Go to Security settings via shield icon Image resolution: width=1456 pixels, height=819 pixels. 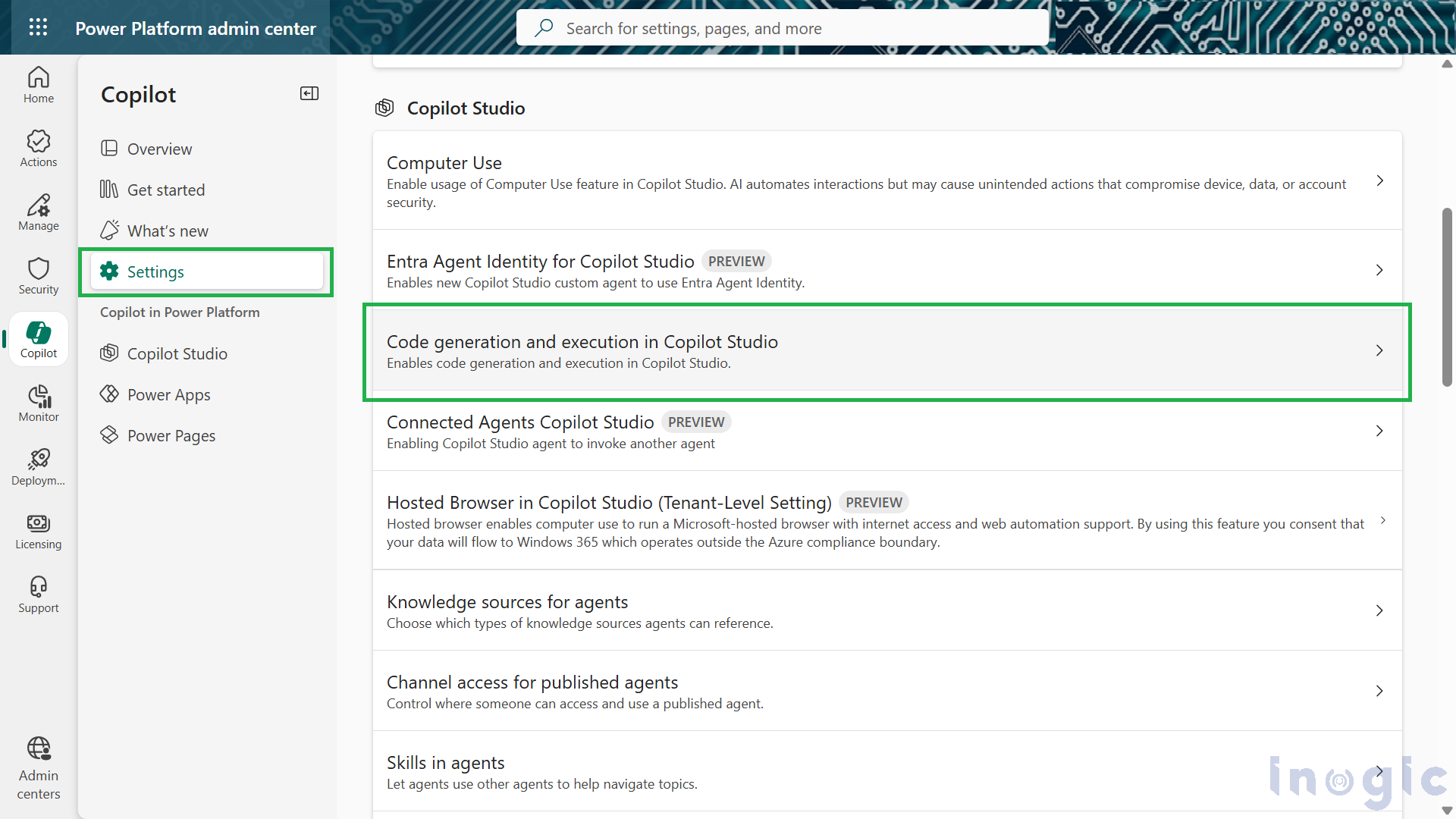point(38,275)
